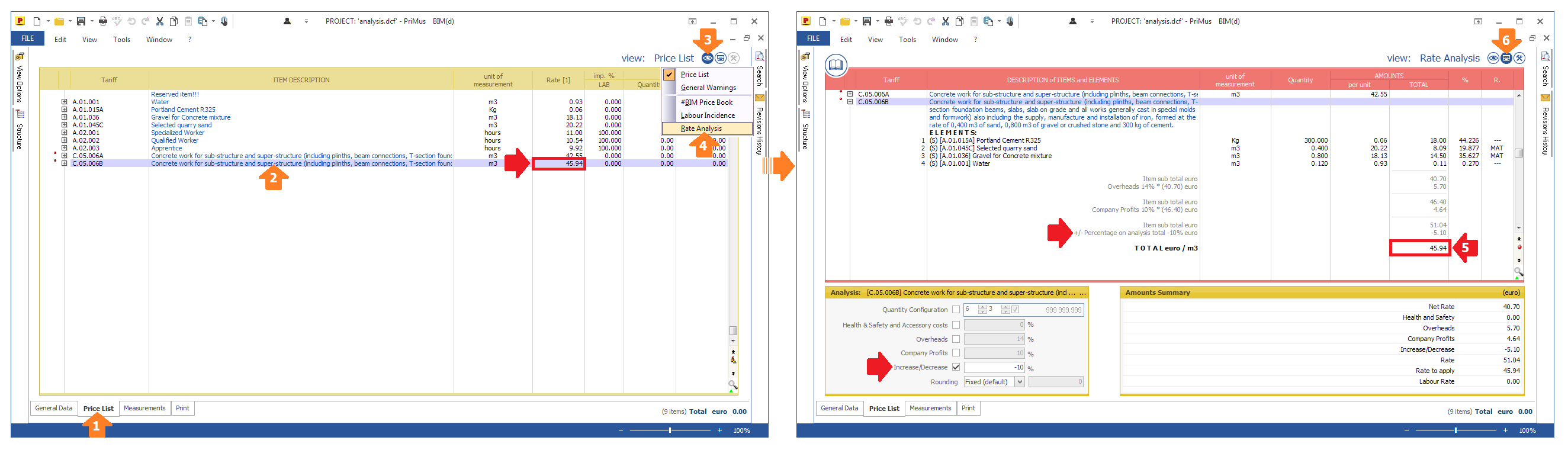Adjust zoom slider handle in left window status bar
The width and height of the screenshot is (1568, 450).
[x=670, y=430]
